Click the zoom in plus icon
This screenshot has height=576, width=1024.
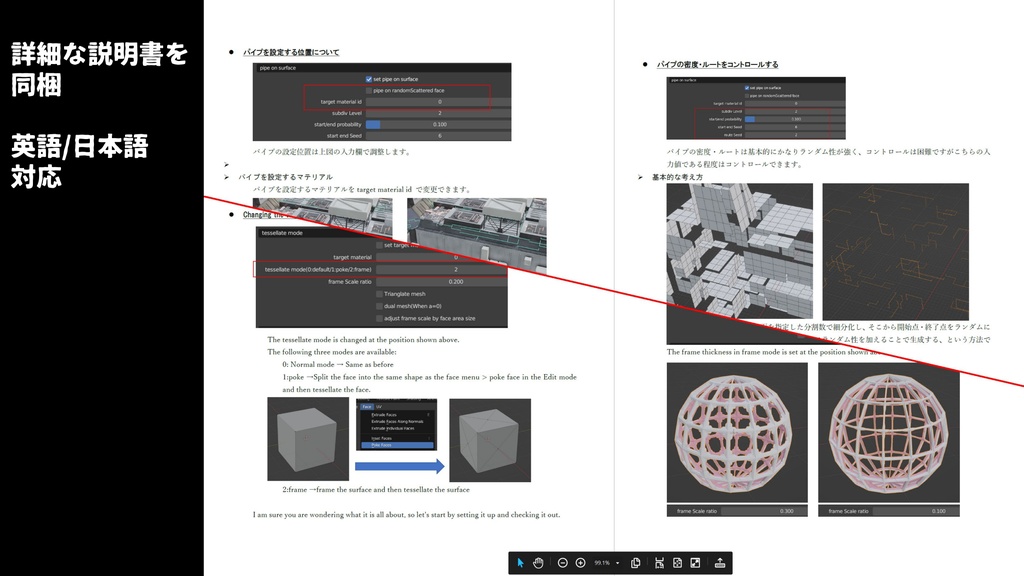coord(580,563)
